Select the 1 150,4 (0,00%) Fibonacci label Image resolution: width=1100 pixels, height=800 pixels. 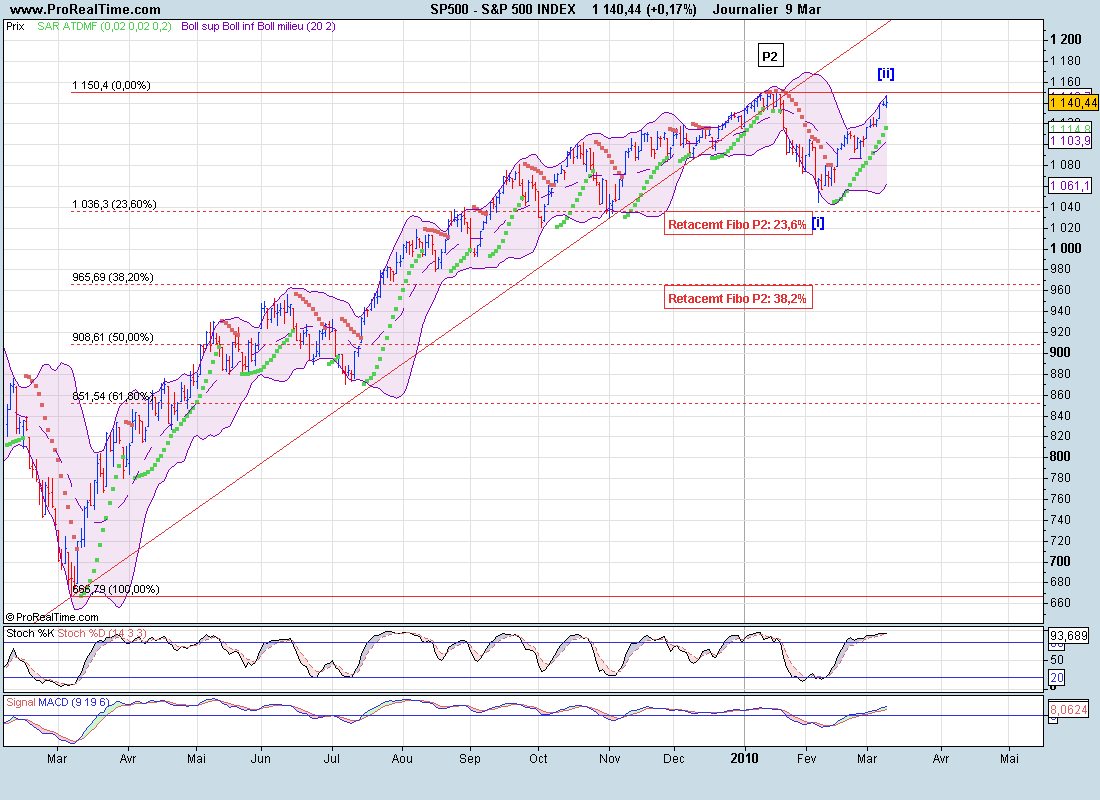(111, 86)
